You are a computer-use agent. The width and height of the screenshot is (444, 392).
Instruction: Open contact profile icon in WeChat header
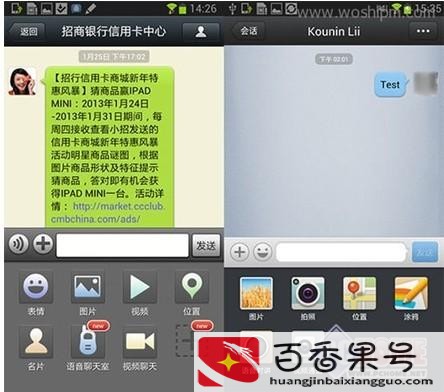pyautogui.click(x=201, y=32)
